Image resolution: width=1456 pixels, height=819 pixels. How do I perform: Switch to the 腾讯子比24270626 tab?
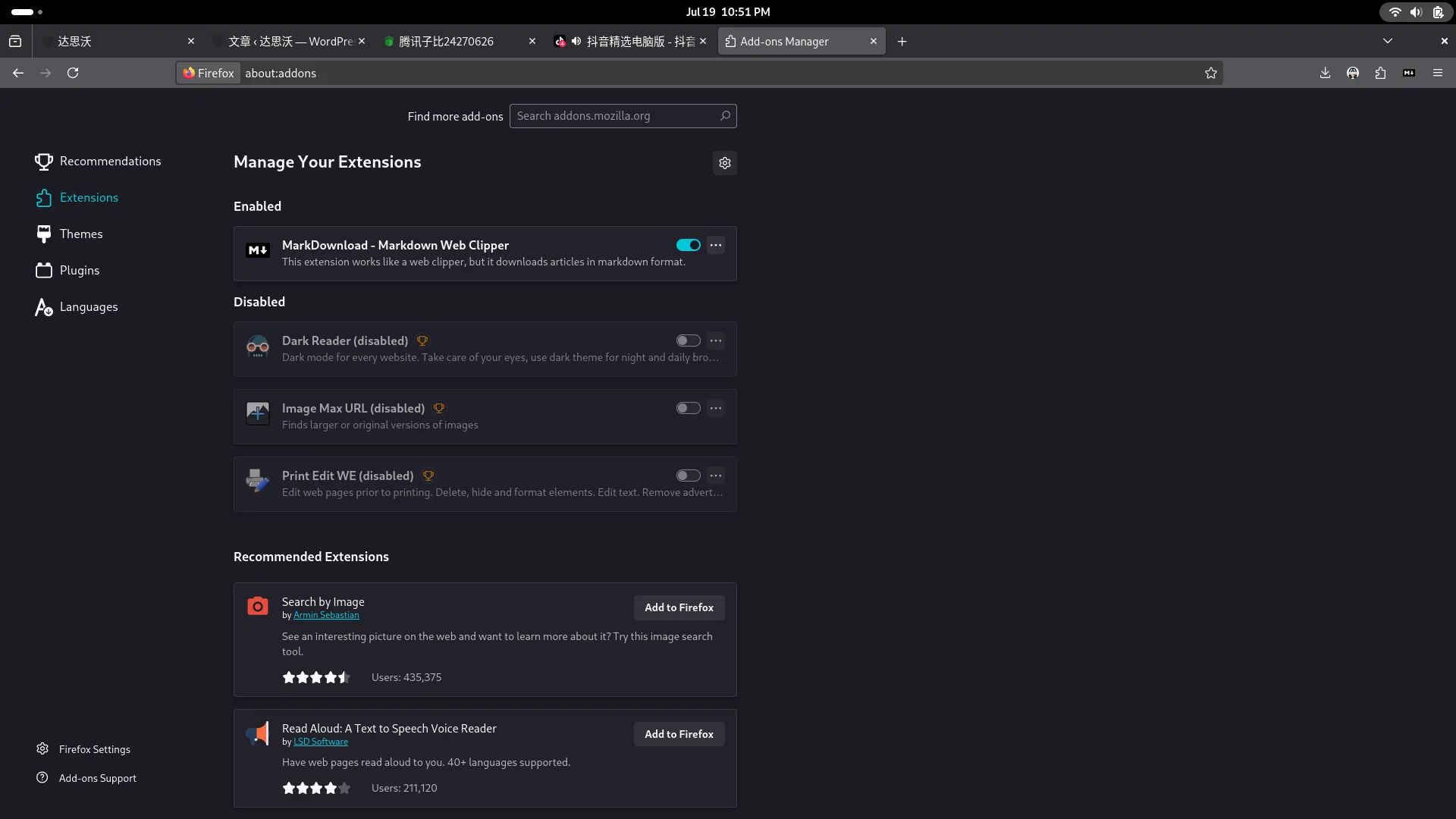click(x=460, y=42)
